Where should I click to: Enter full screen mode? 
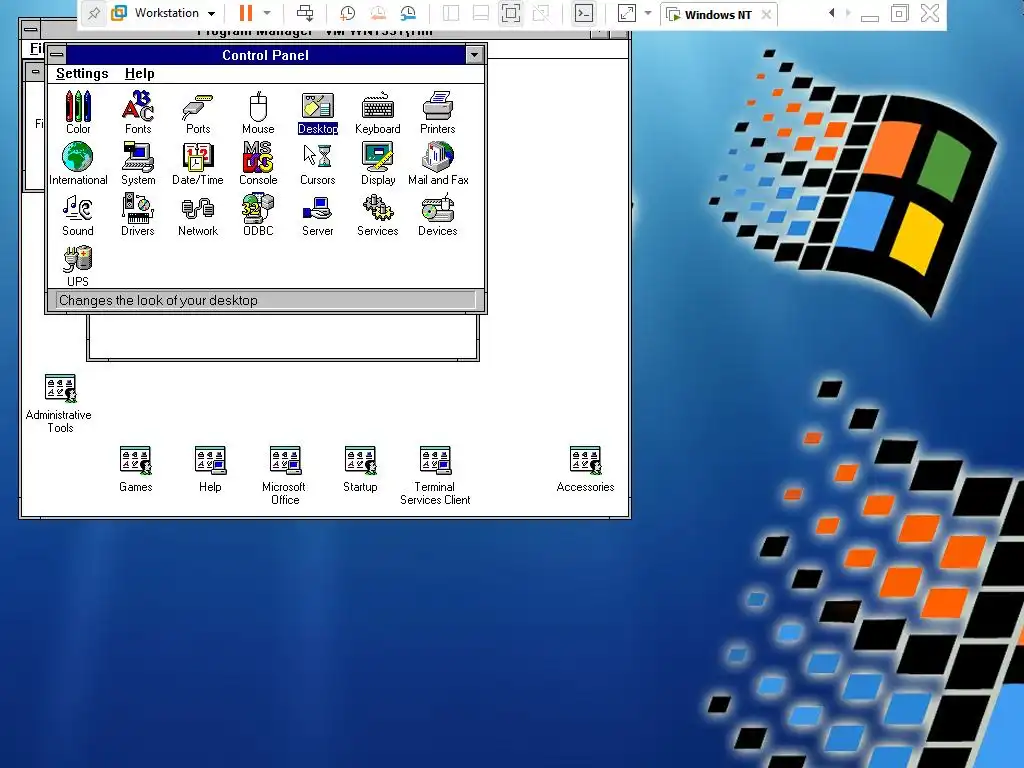pyautogui.click(x=511, y=13)
